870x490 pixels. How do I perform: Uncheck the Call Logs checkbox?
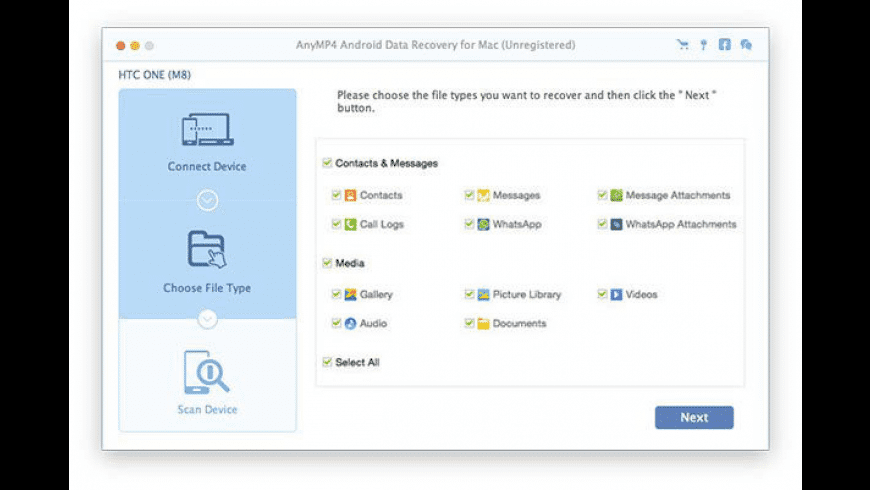click(336, 224)
